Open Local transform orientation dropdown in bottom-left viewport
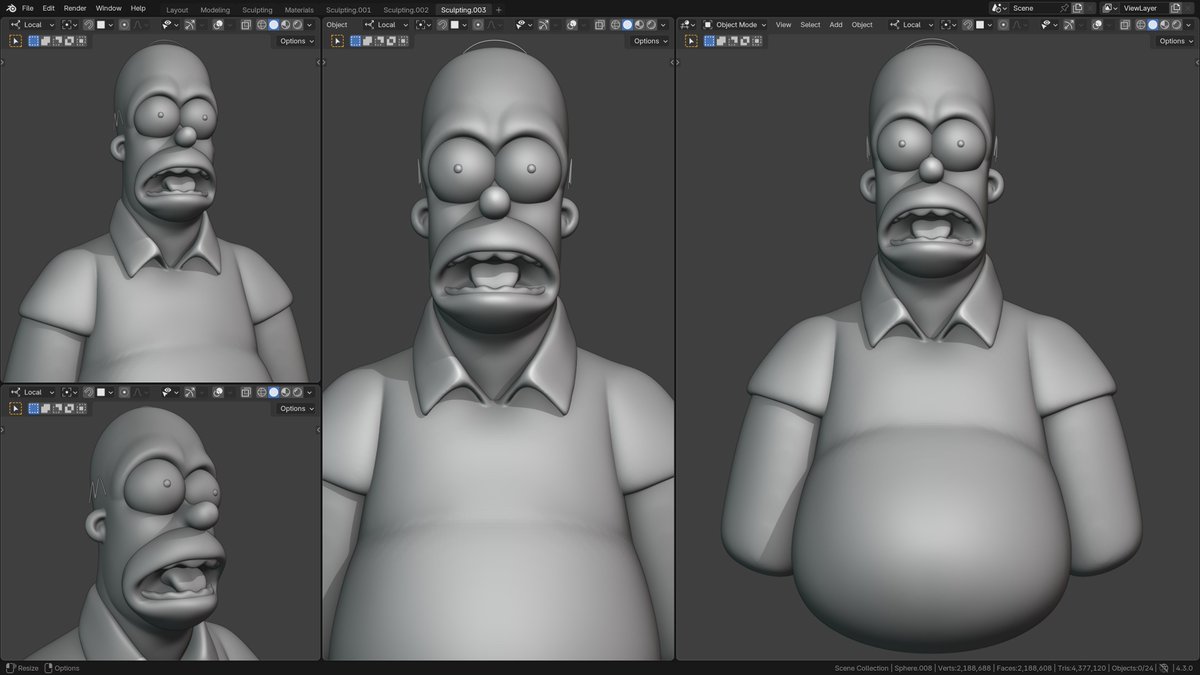 (x=33, y=392)
